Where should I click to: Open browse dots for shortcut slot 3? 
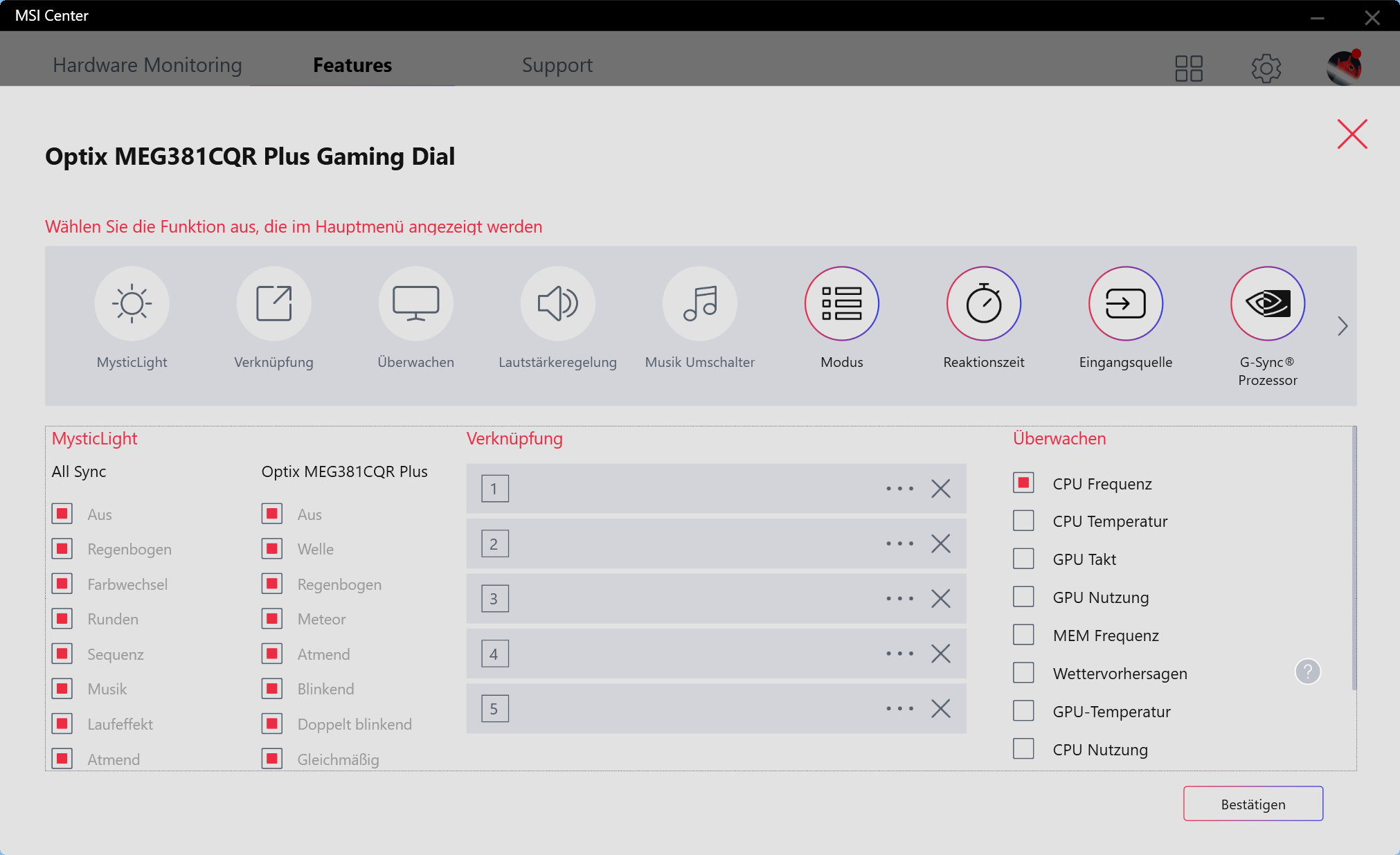point(899,598)
